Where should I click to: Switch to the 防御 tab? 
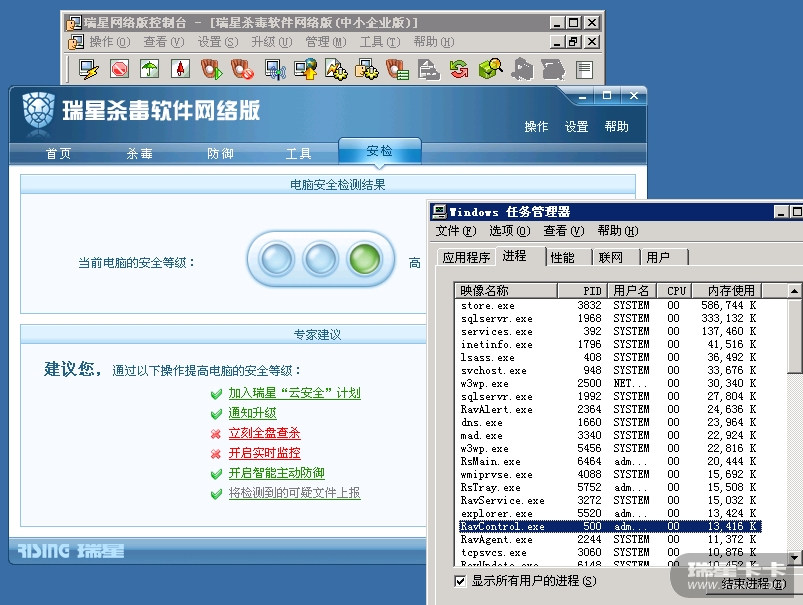tap(220, 154)
